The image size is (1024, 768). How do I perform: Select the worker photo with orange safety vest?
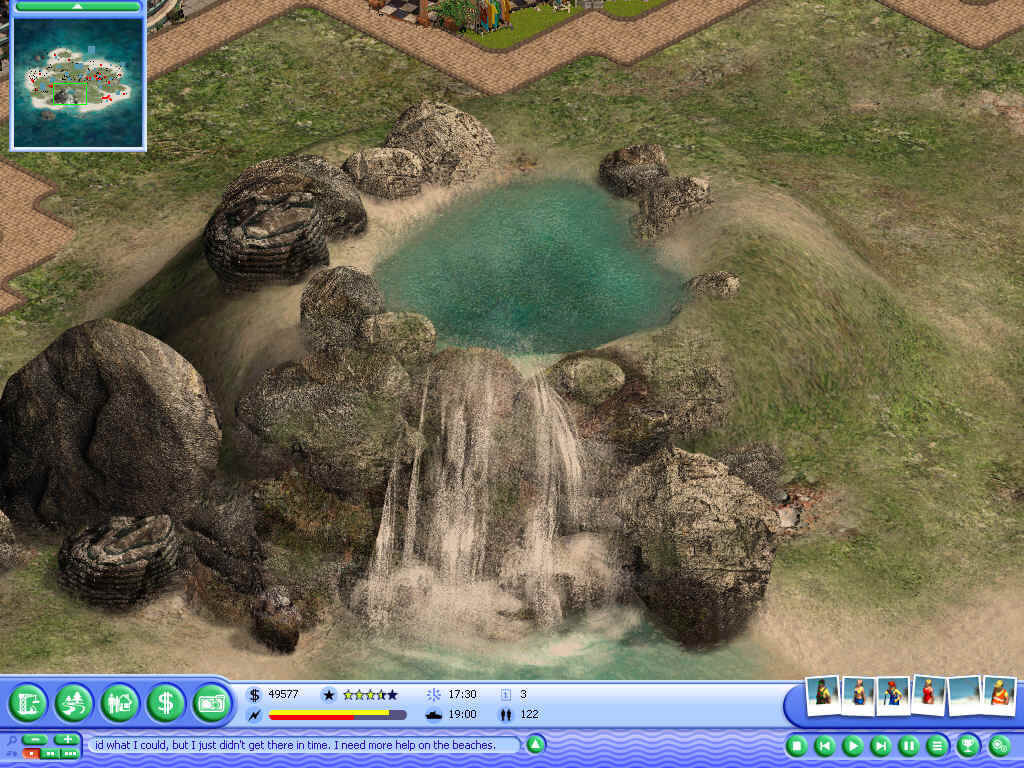pos(999,696)
